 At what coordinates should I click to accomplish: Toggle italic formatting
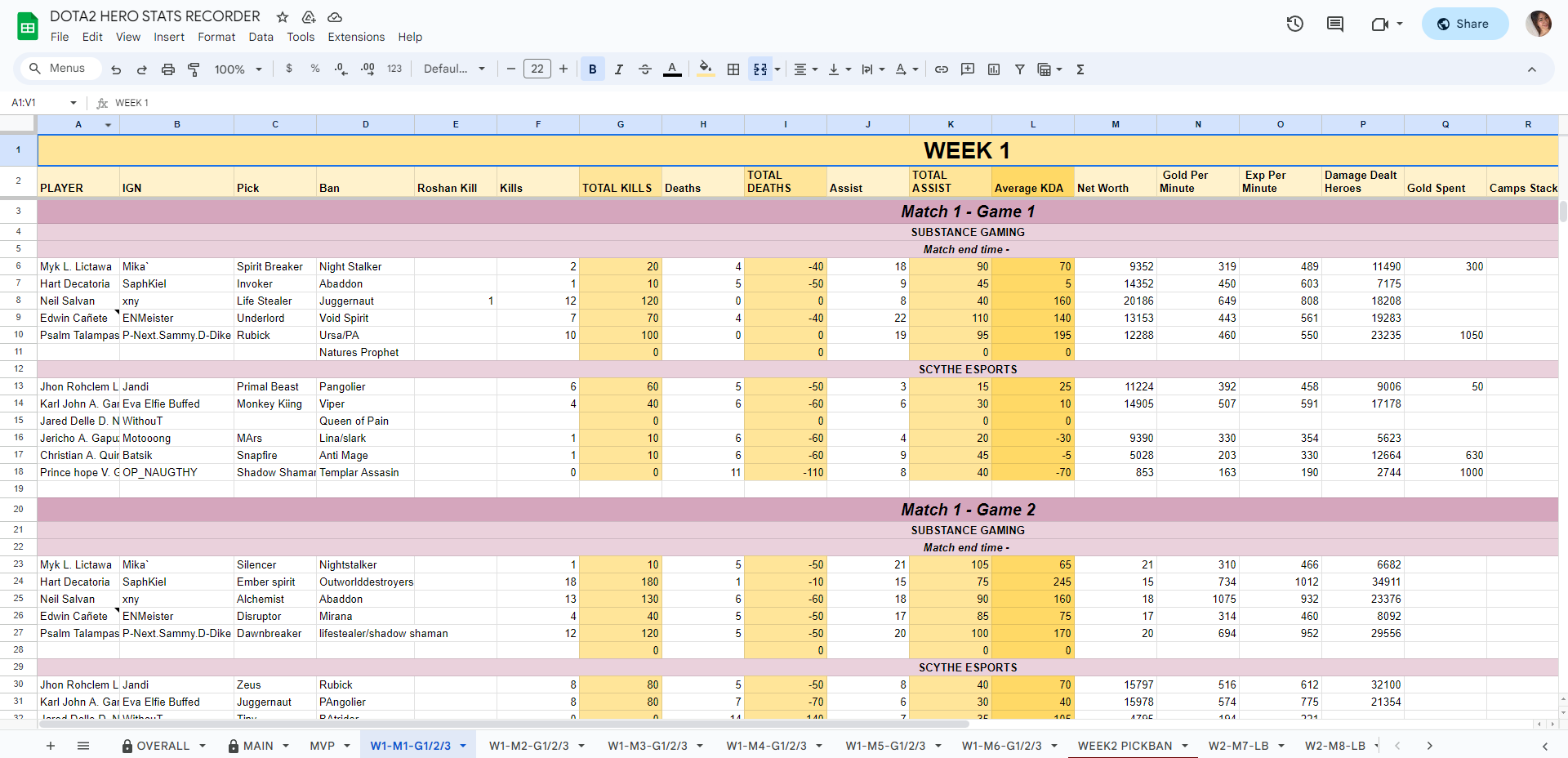pyautogui.click(x=619, y=69)
